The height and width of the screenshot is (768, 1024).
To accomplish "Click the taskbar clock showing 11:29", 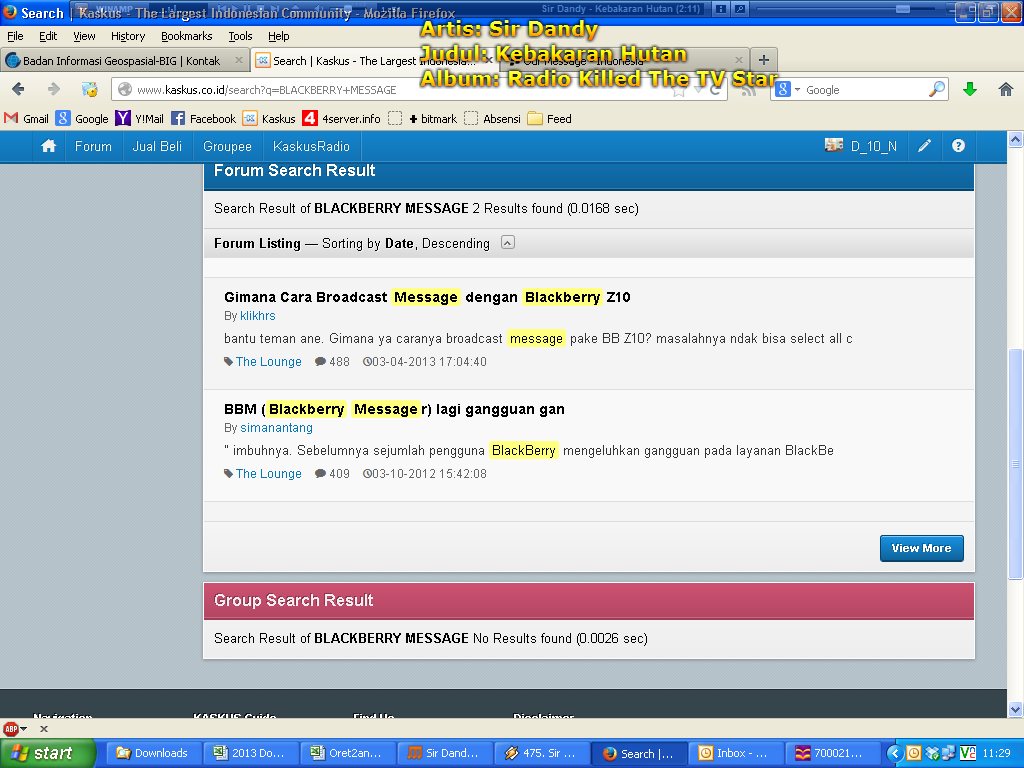I will [996, 753].
